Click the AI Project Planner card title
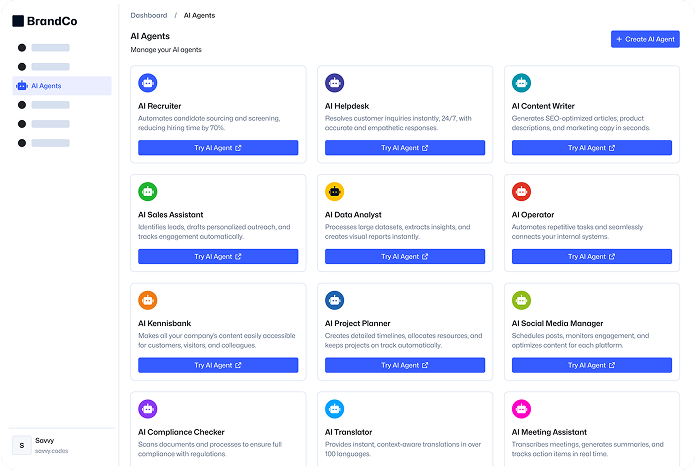 (x=360, y=323)
